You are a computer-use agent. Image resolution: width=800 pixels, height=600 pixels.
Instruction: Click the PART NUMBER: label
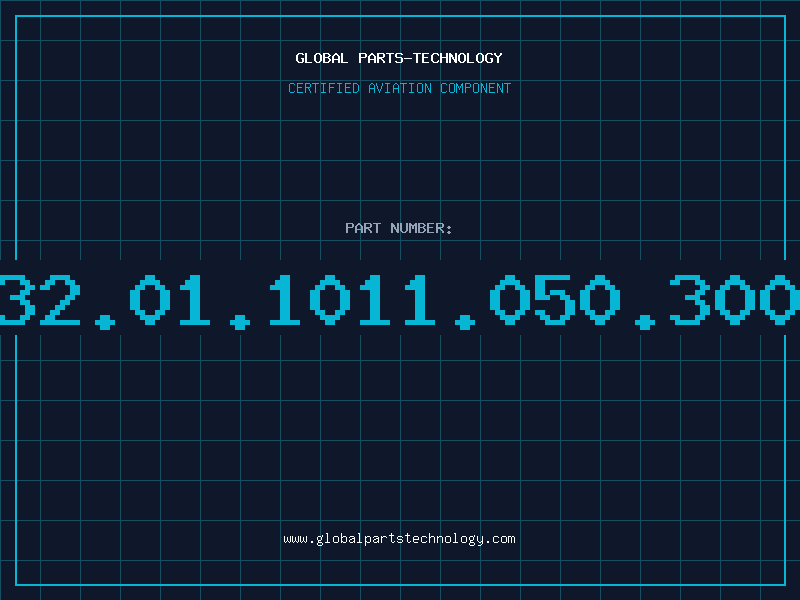pos(399,228)
